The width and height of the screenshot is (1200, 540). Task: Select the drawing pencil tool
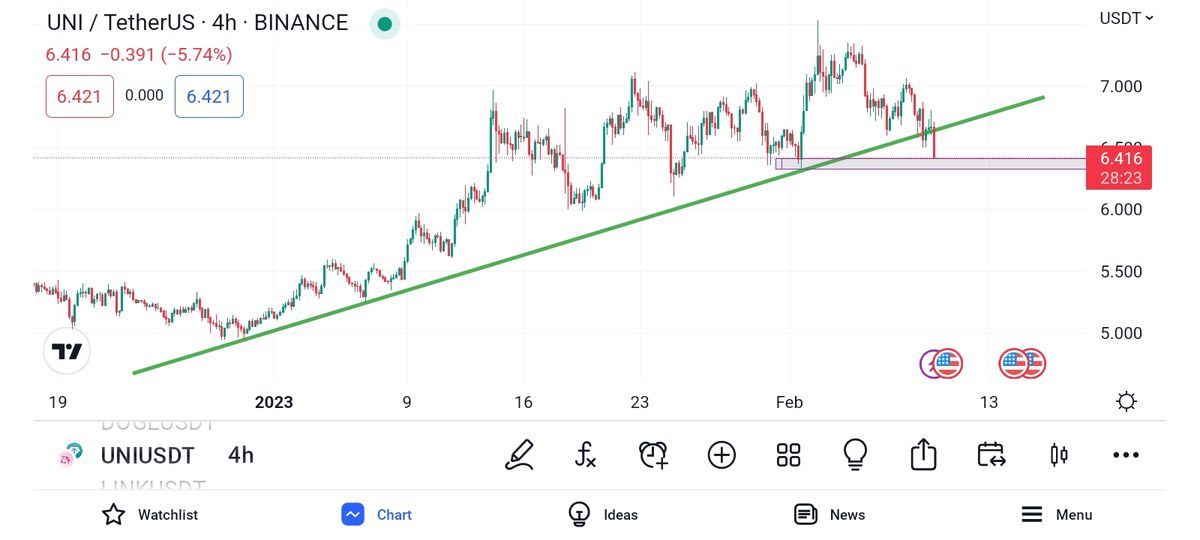point(519,455)
